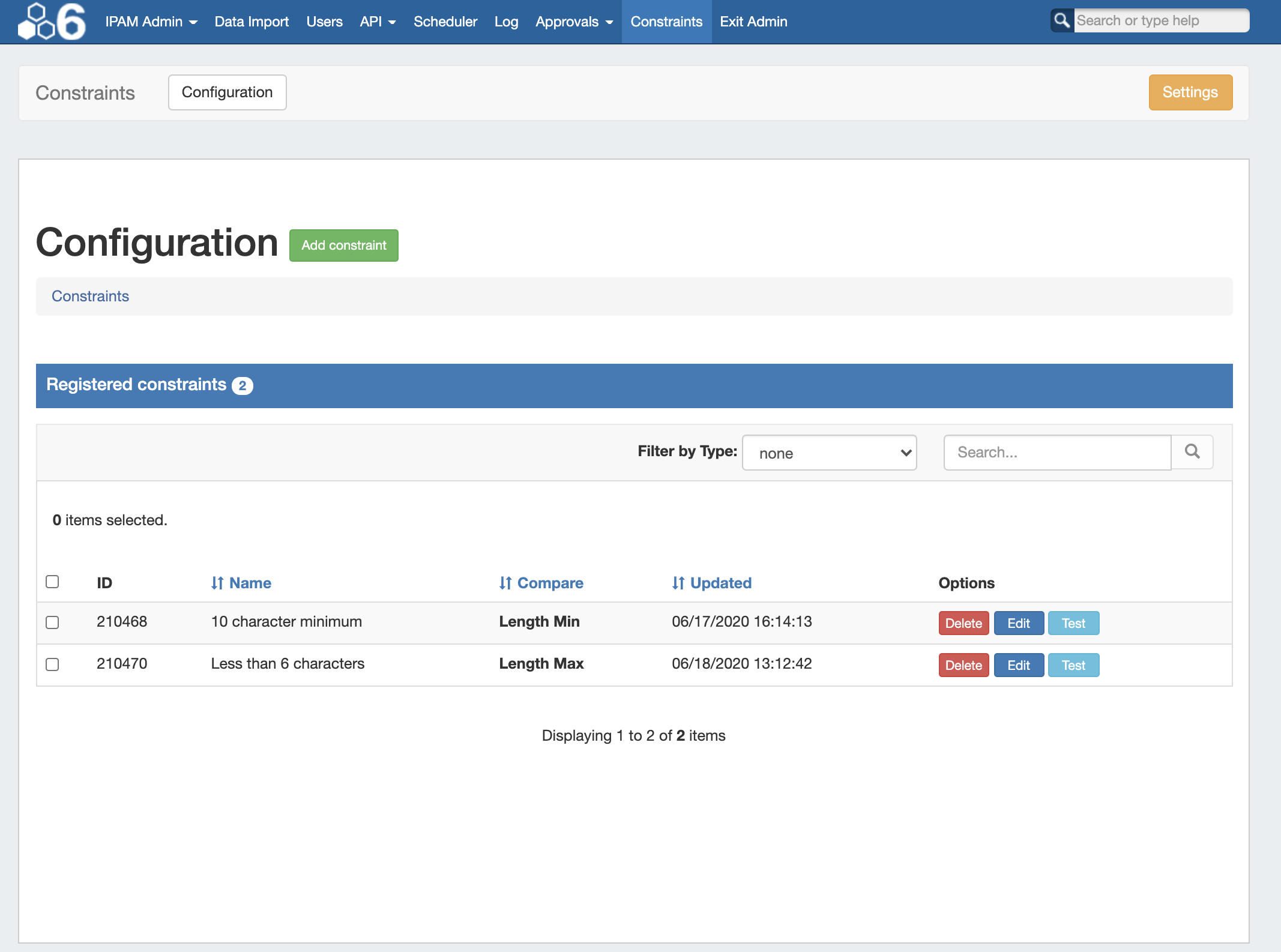1281x952 pixels.
Task: Delete the 10 character minimum constraint
Action: [963, 623]
